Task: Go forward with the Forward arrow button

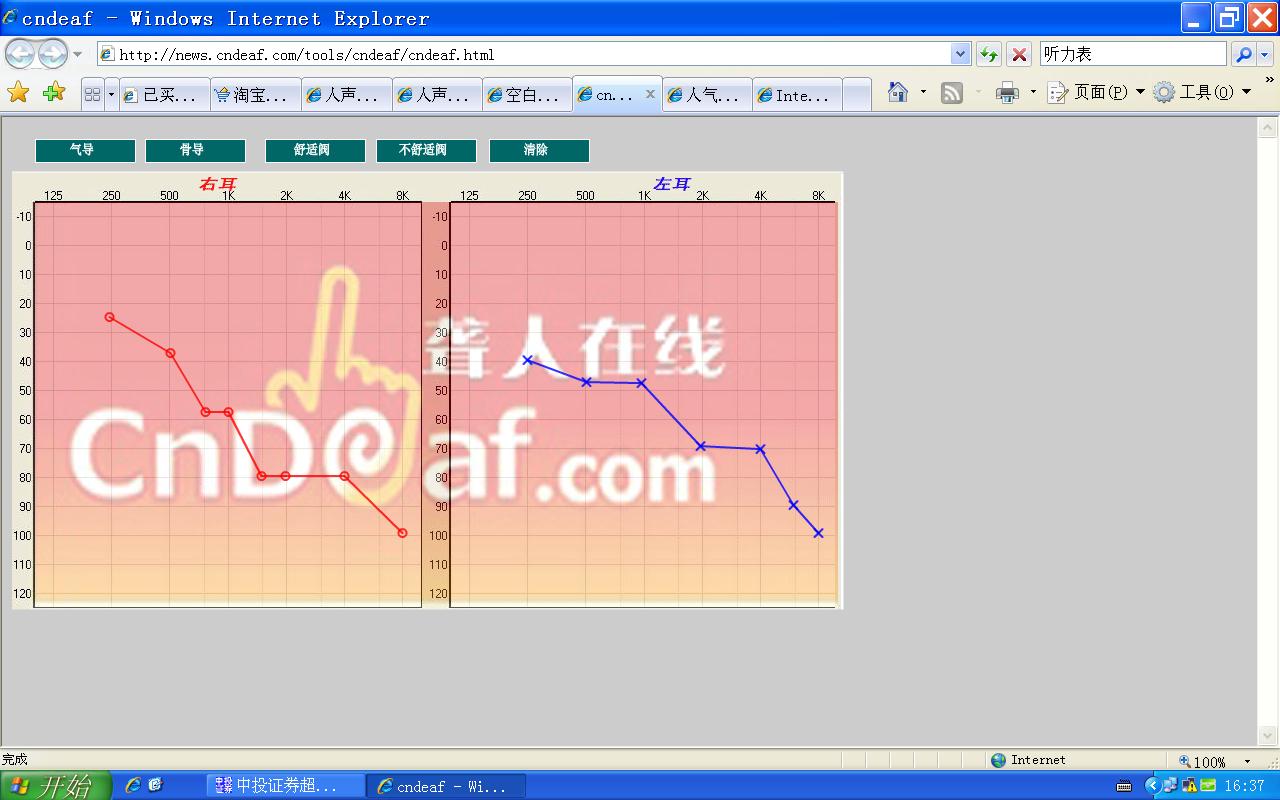Action: coord(52,54)
